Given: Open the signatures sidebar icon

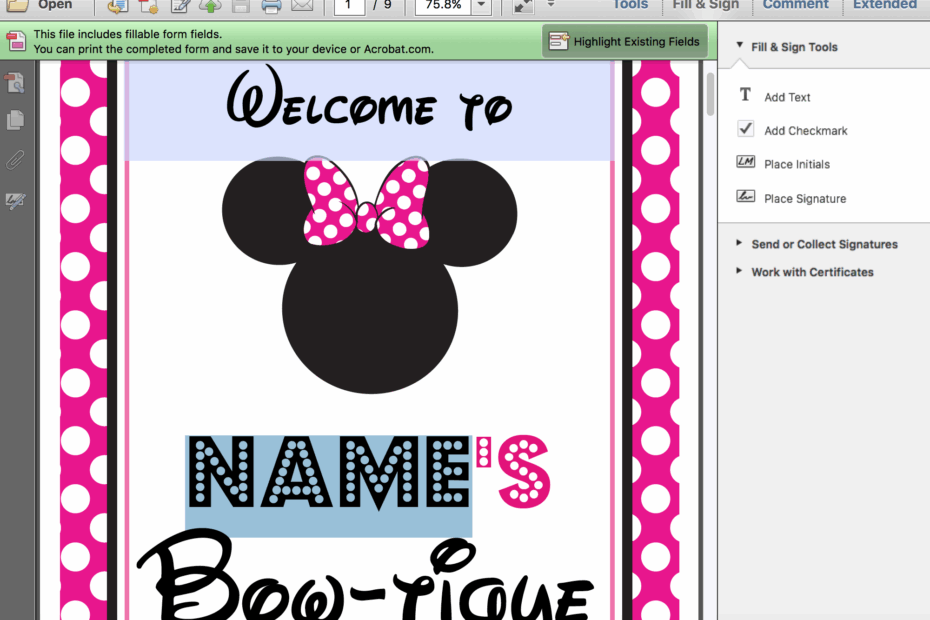Looking at the screenshot, I should coord(15,201).
